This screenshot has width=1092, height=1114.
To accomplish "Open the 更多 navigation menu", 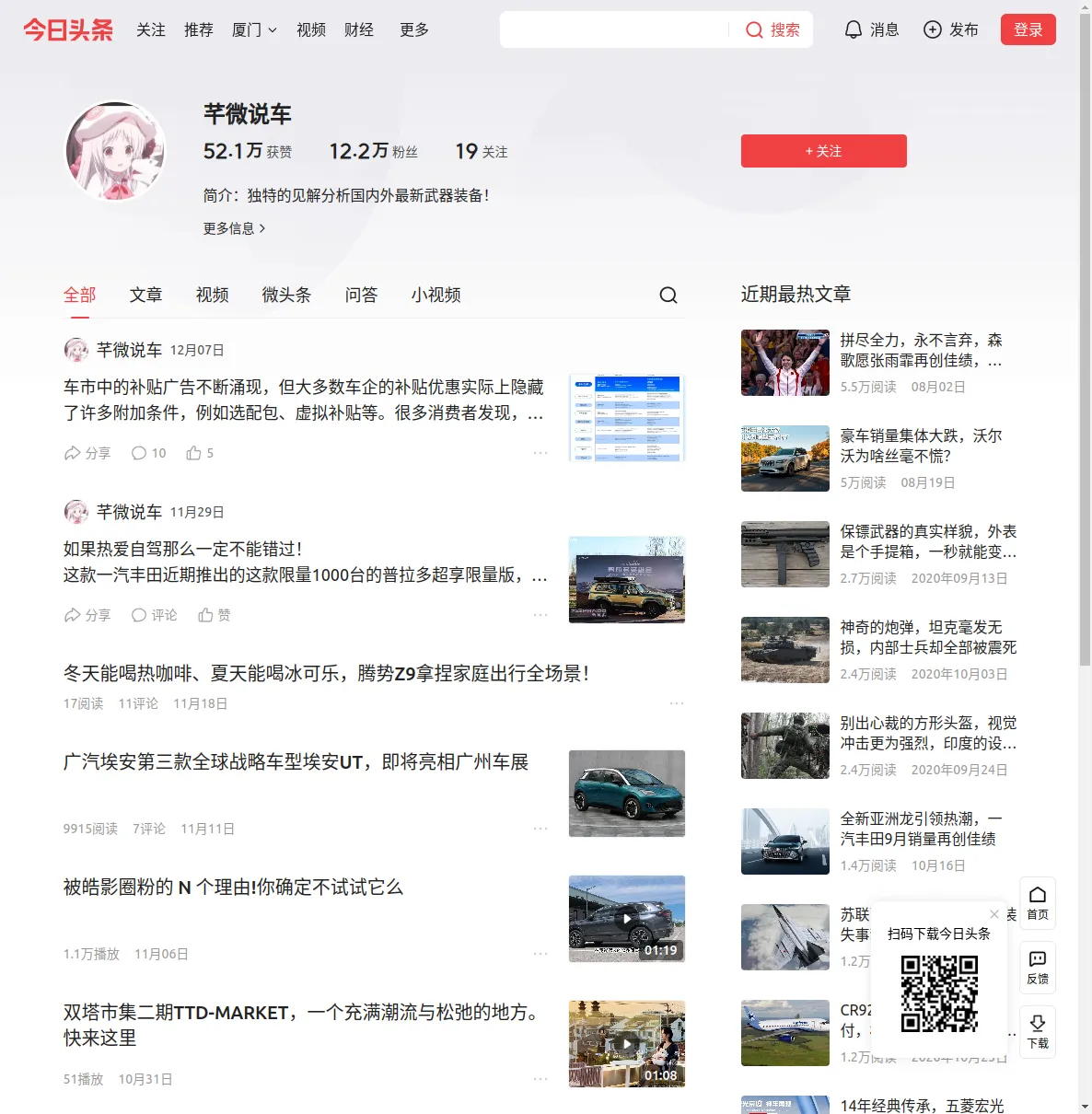I will point(414,29).
